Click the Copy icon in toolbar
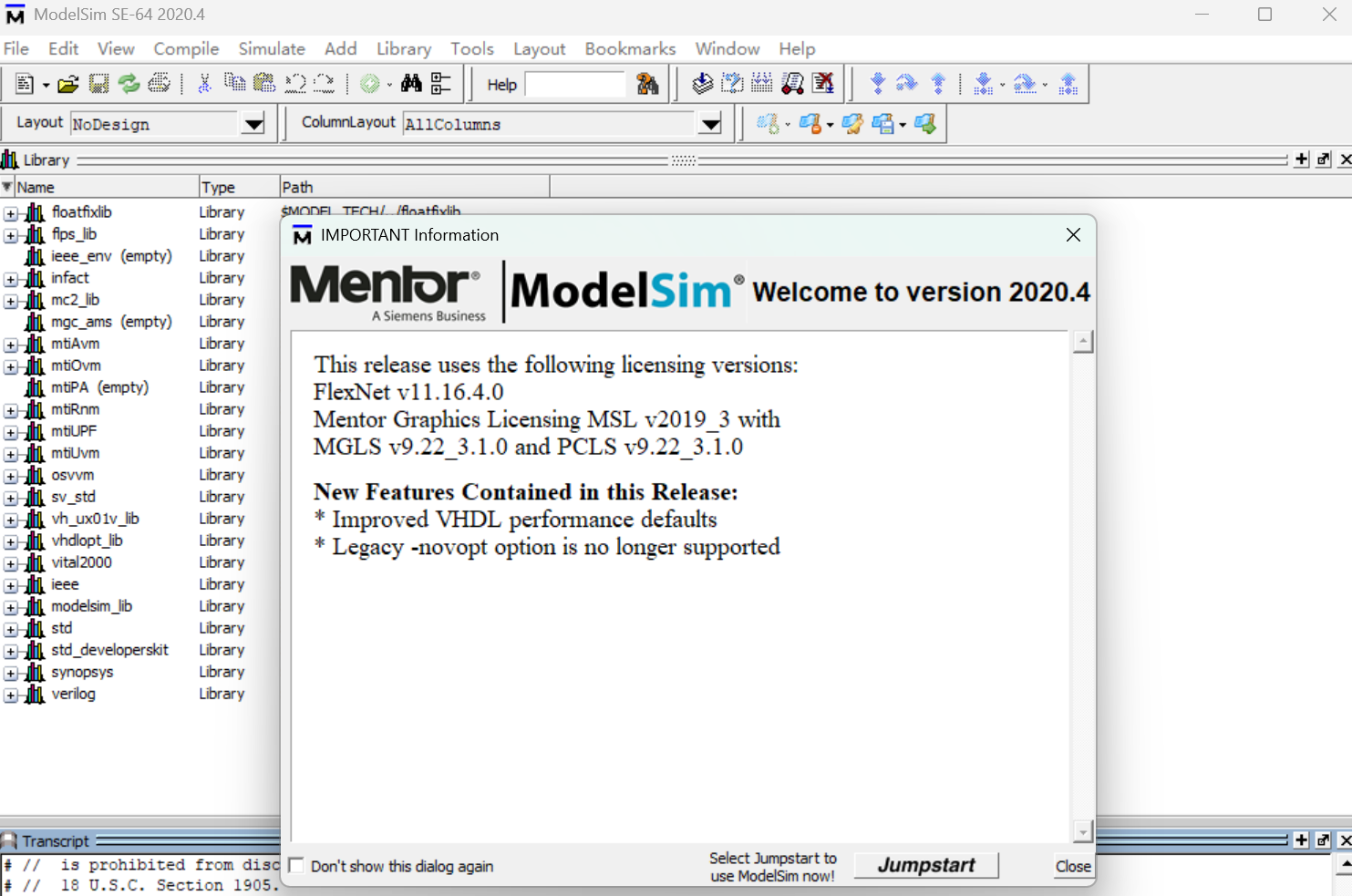Image resolution: width=1352 pixels, height=896 pixels. (234, 84)
